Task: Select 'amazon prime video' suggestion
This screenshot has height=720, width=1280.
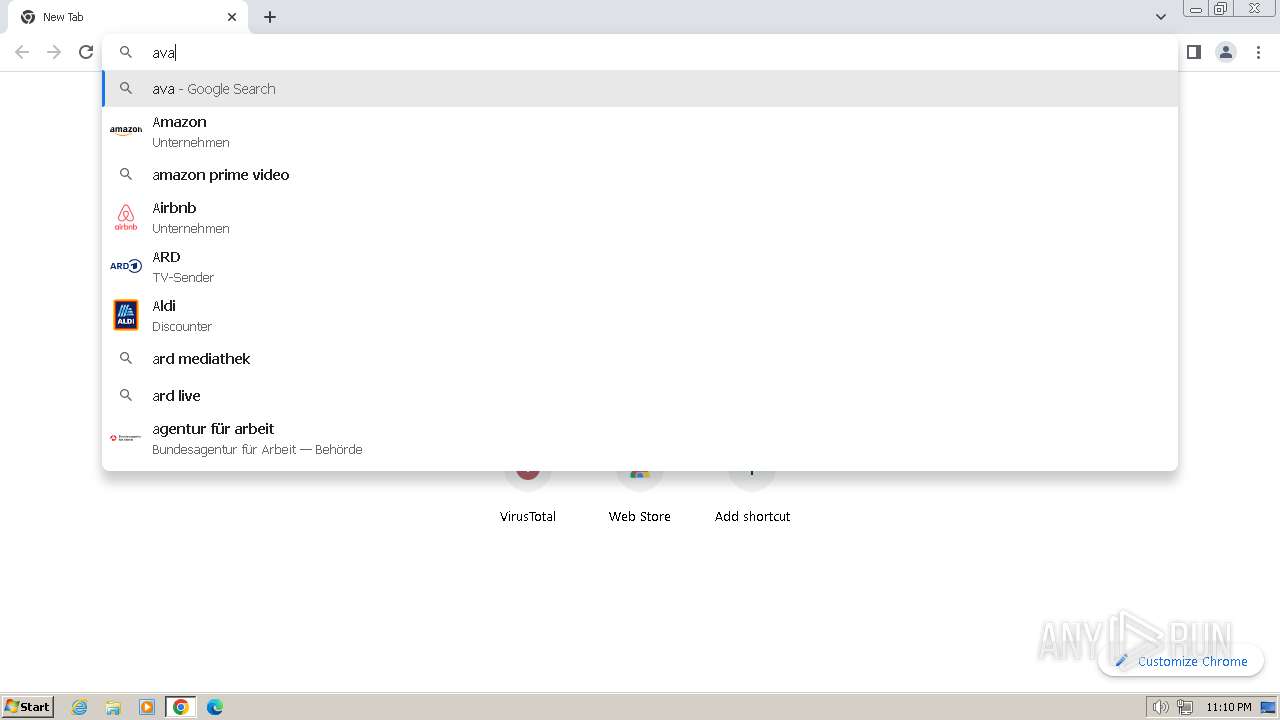Action: pos(640,174)
